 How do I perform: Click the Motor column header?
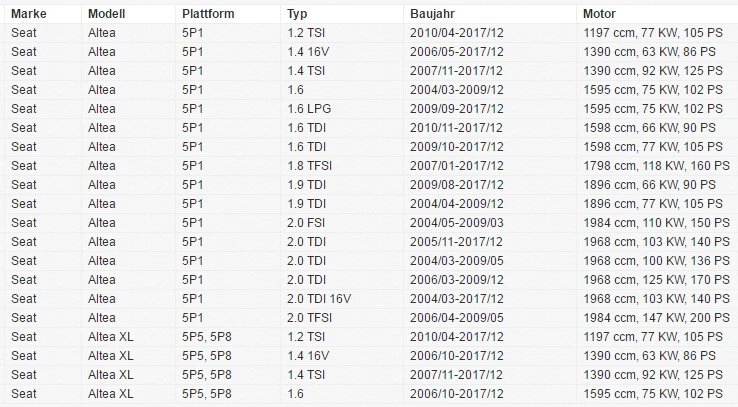click(x=657, y=14)
